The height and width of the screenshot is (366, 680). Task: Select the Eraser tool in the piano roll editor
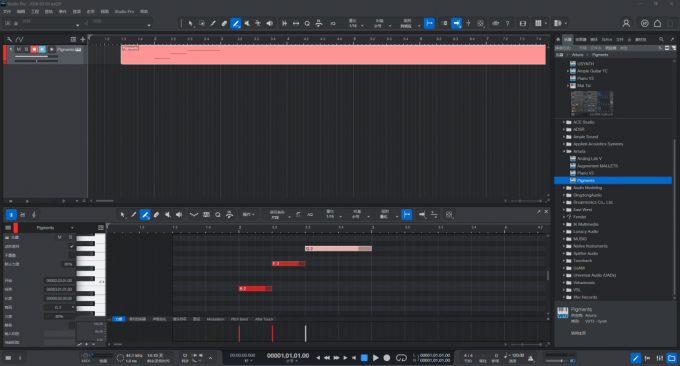pos(156,215)
